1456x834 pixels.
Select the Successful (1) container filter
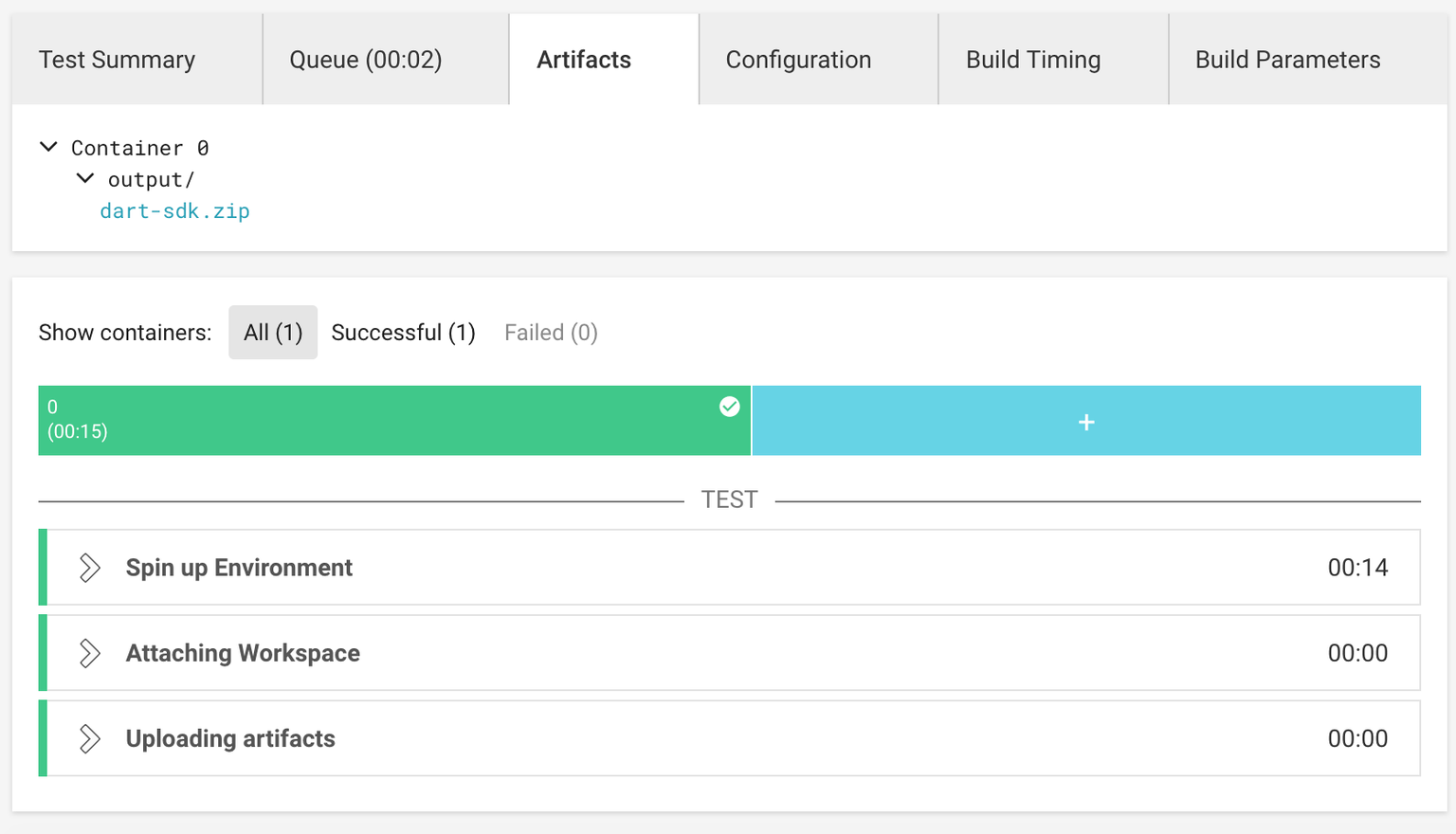[403, 332]
